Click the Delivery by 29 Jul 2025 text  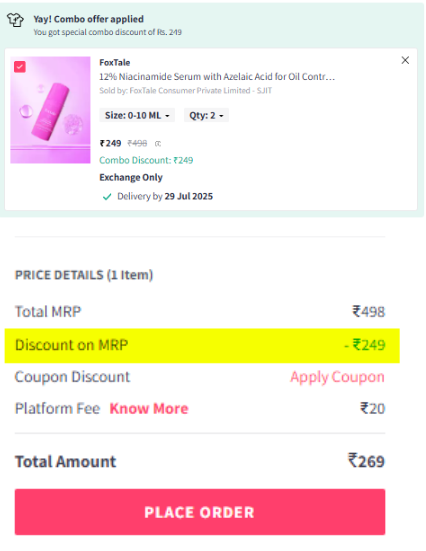(165, 196)
